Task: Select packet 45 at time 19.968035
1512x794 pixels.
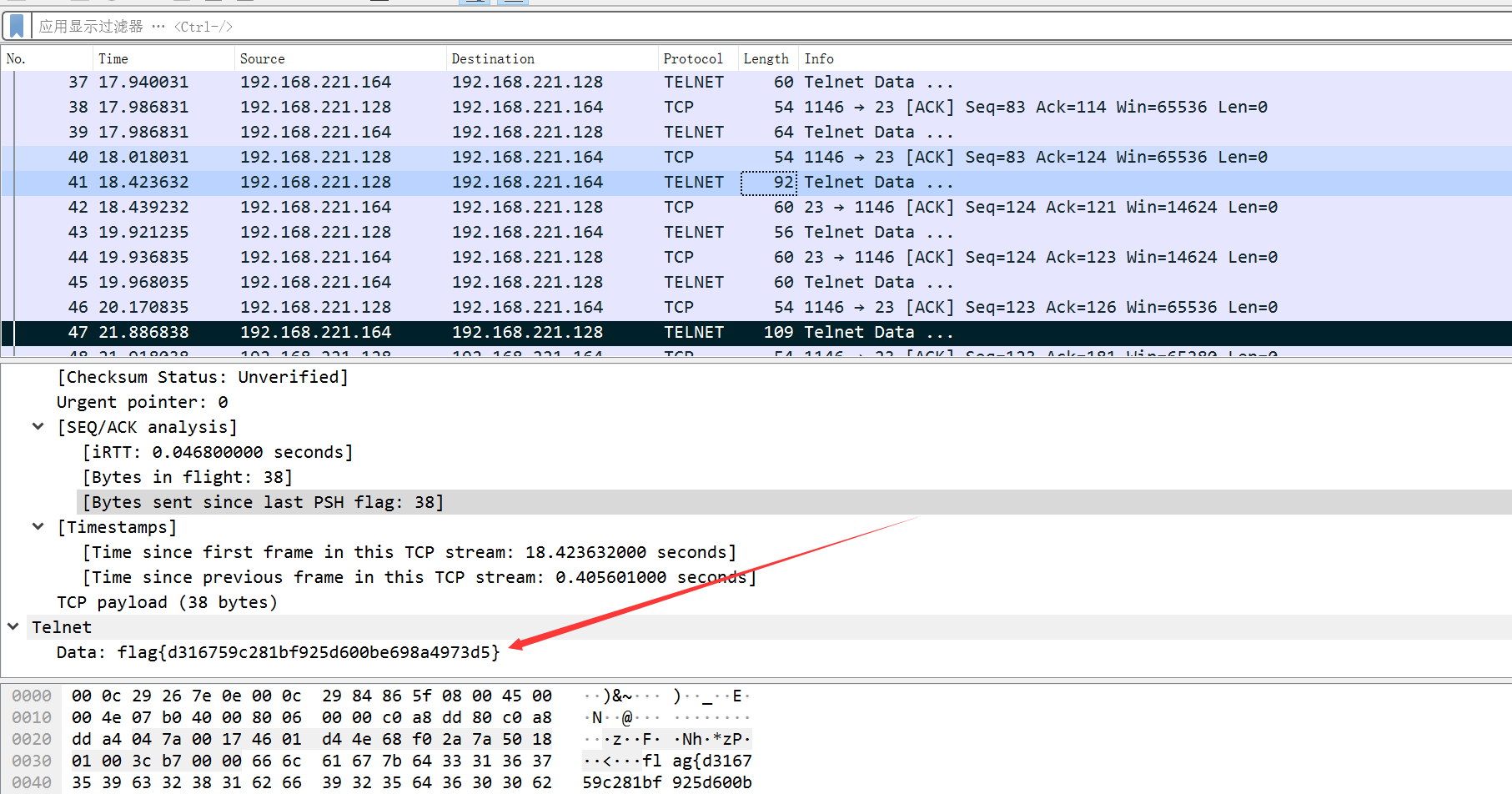Action: pyautogui.click(x=756, y=282)
